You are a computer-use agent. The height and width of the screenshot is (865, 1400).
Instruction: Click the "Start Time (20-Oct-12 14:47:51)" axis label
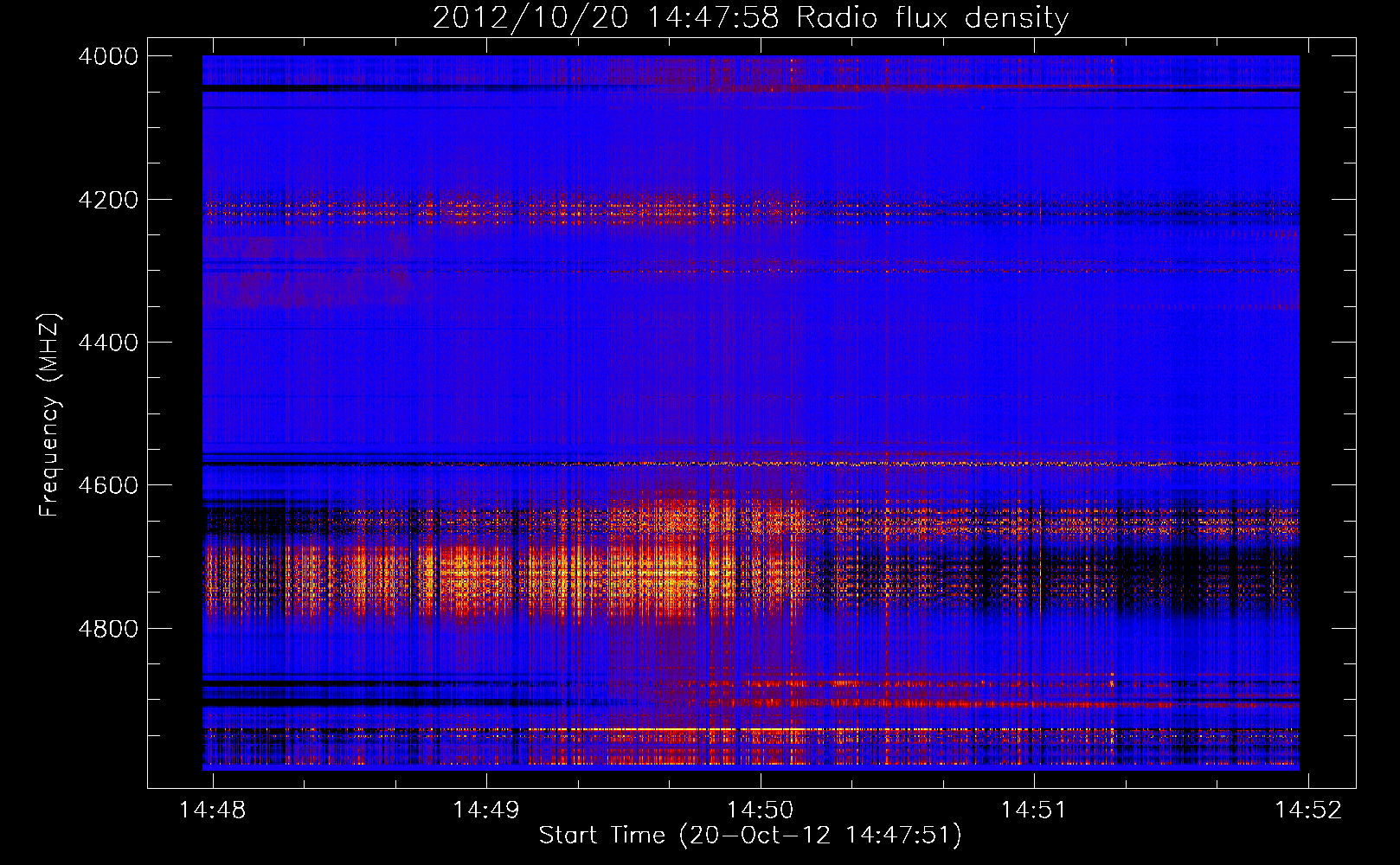pyautogui.click(x=750, y=836)
